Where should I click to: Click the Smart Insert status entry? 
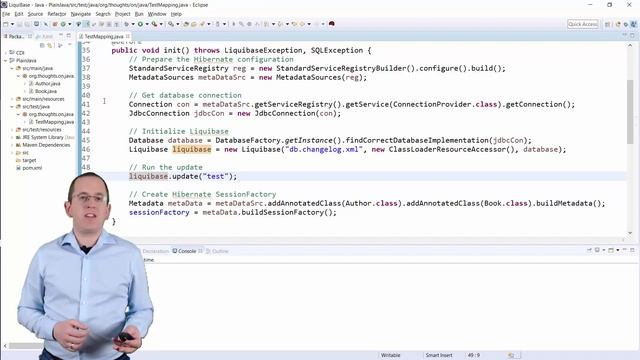(x=439, y=355)
